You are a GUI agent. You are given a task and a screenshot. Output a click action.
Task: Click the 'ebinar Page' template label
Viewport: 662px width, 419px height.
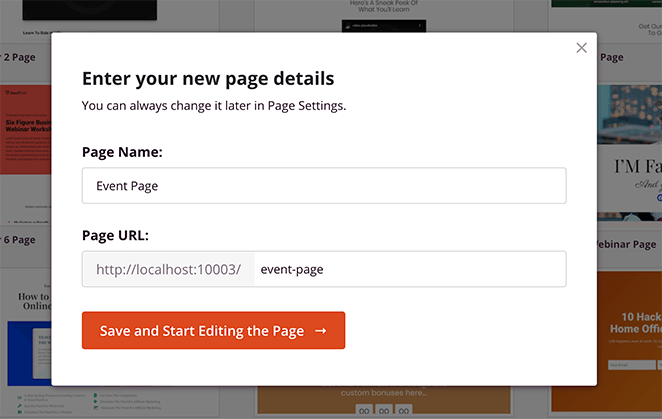(627, 244)
